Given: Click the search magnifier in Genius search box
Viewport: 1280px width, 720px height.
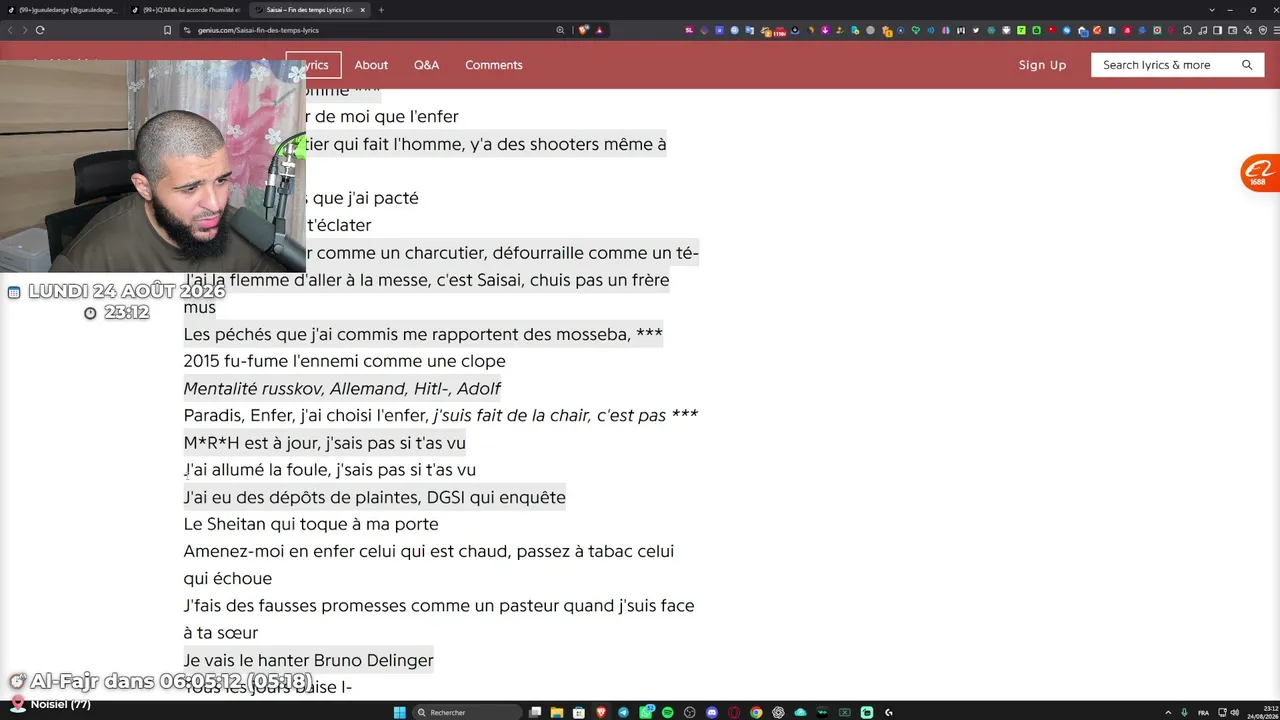Looking at the screenshot, I should pyautogui.click(x=1247, y=65).
